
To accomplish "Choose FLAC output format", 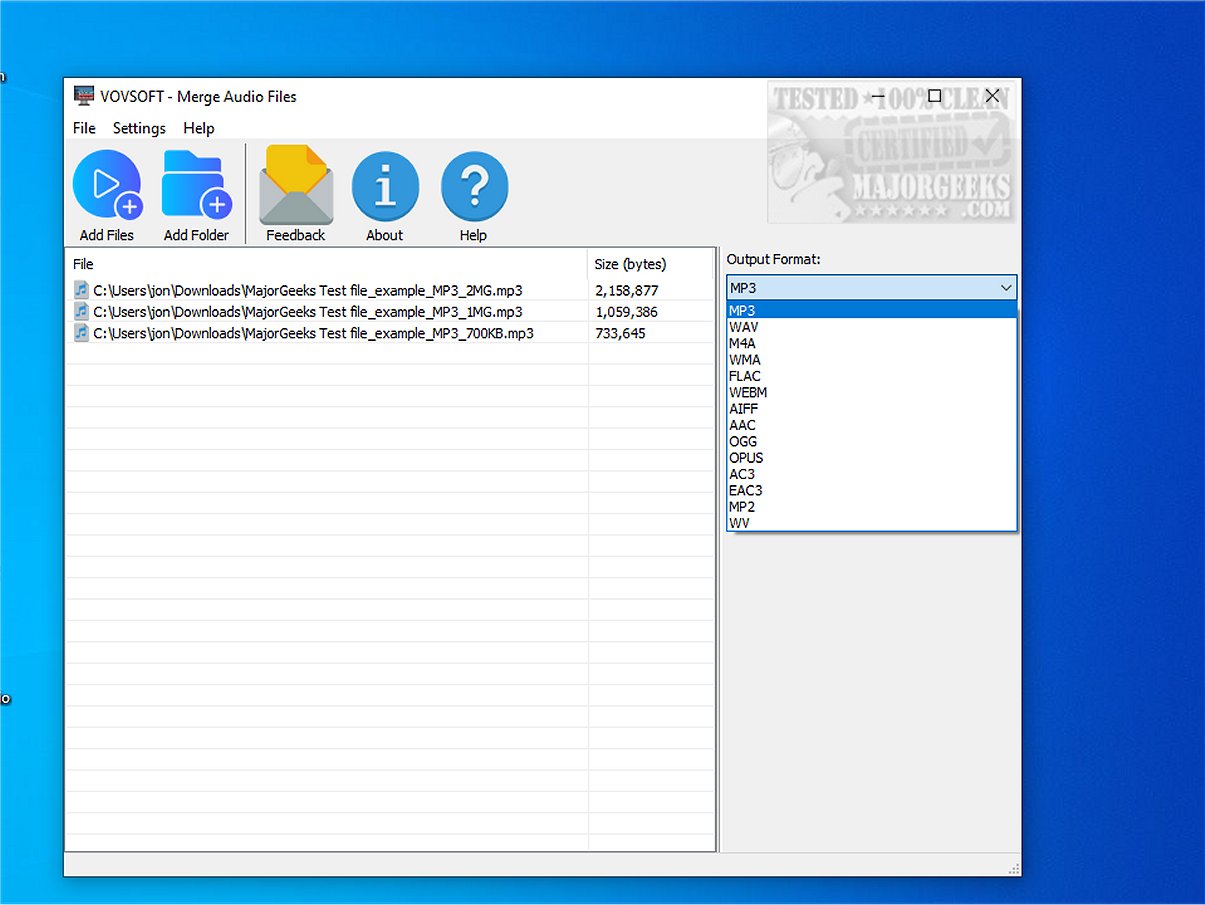I will pyautogui.click(x=872, y=376).
